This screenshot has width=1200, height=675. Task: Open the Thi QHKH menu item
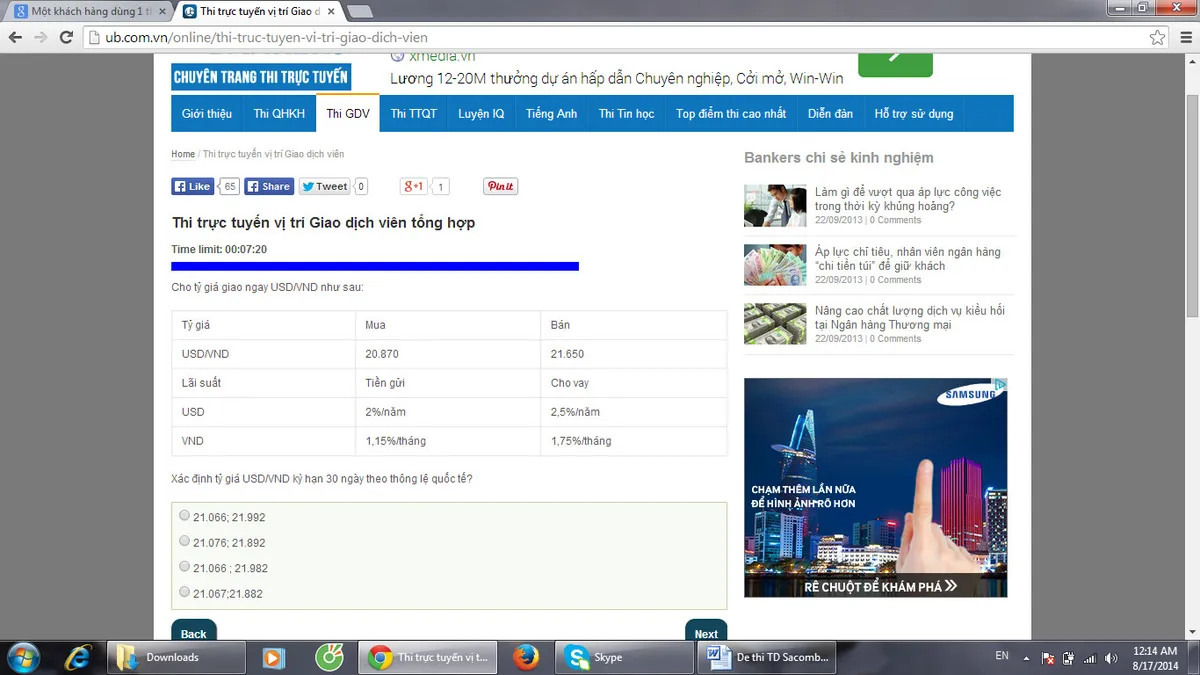(x=279, y=114)
